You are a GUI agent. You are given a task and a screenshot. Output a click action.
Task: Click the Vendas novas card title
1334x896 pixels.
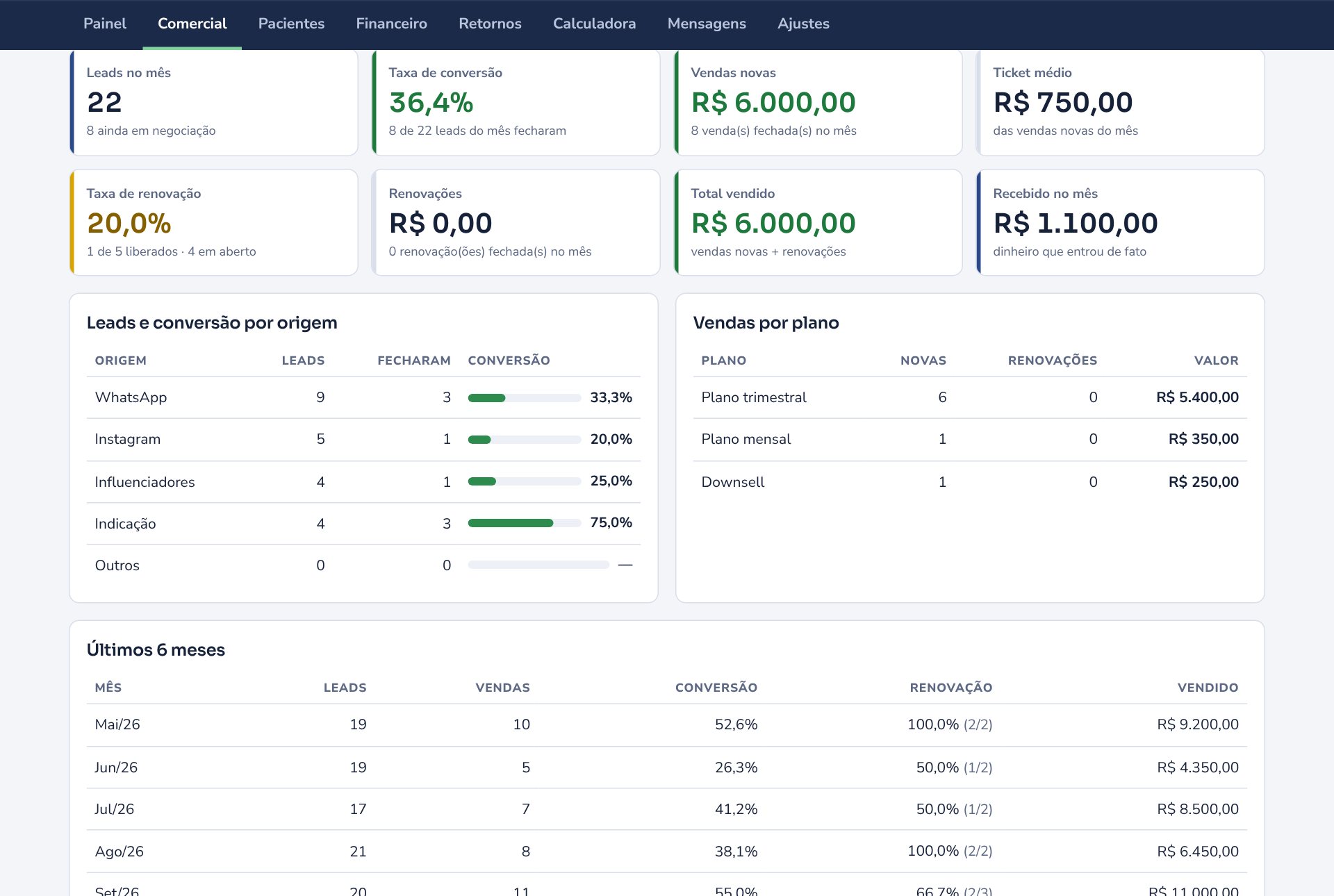[733, 73]
